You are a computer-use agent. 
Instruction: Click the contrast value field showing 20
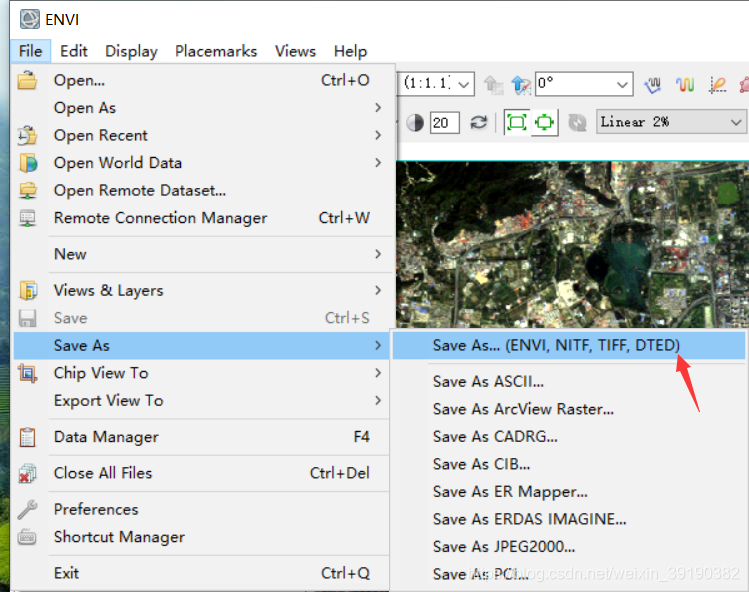click(444, 123)
